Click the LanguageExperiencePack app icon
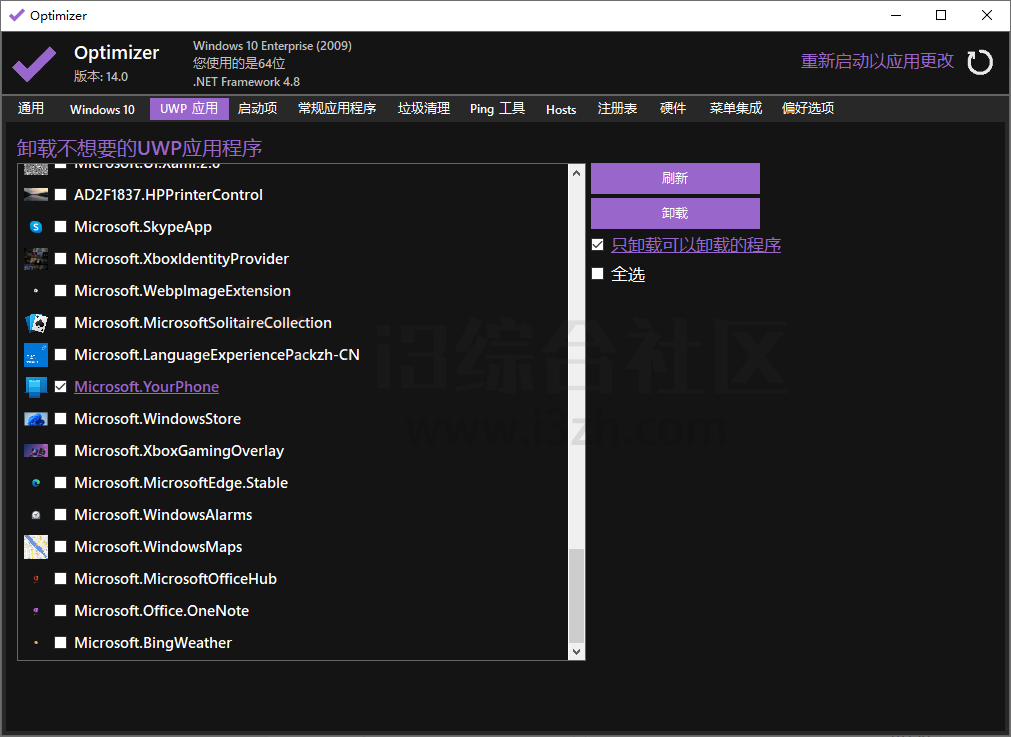 tap(36, 355)
